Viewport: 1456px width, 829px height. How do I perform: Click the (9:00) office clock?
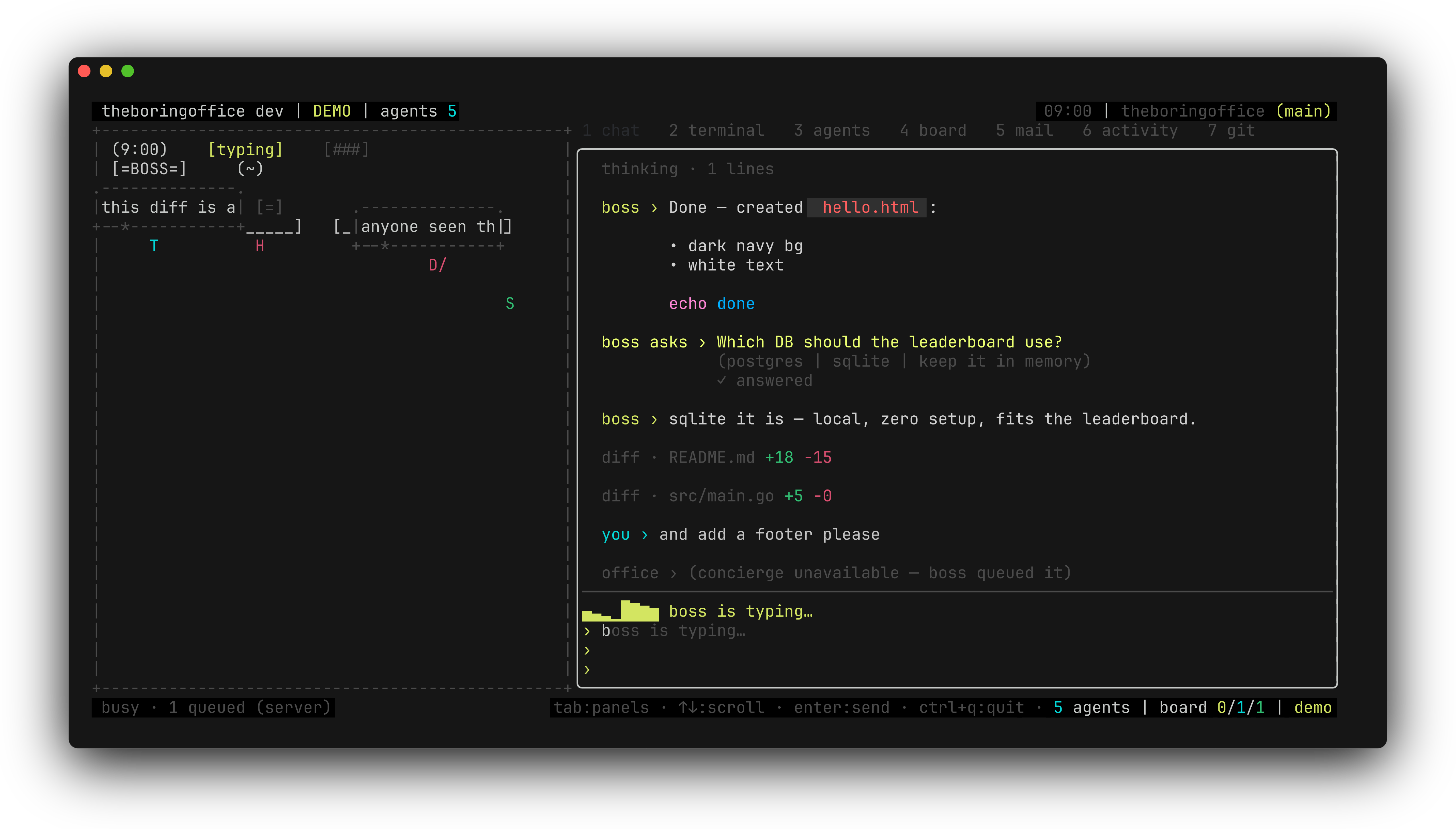point(139,150)
